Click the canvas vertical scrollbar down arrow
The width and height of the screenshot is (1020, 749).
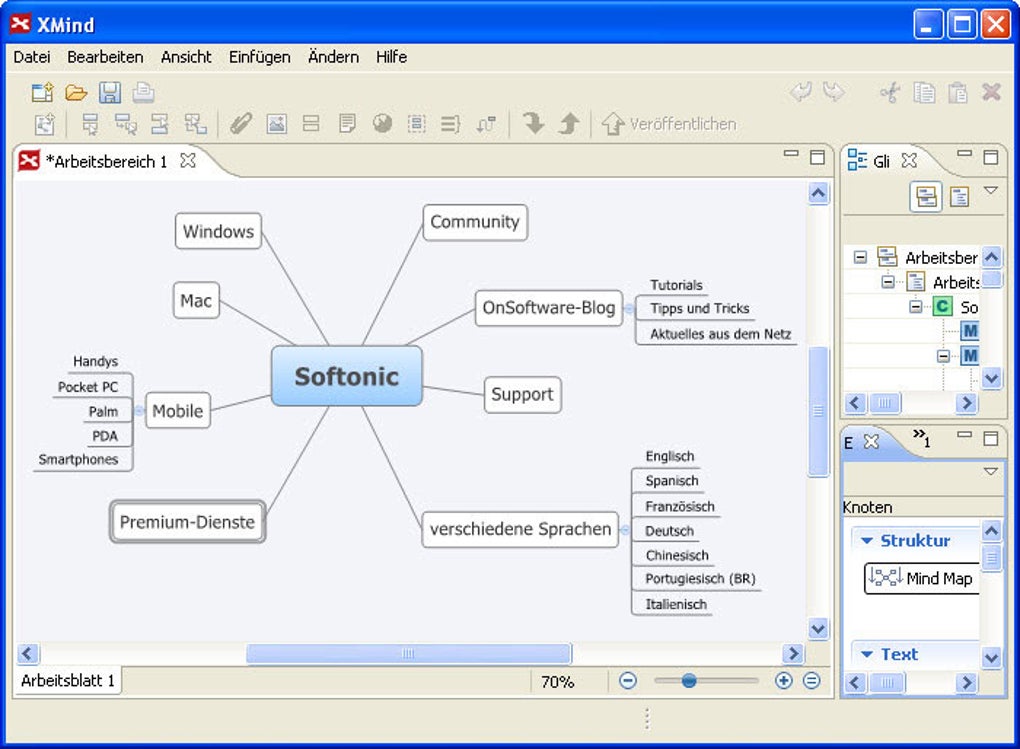[x=818, y=628]
